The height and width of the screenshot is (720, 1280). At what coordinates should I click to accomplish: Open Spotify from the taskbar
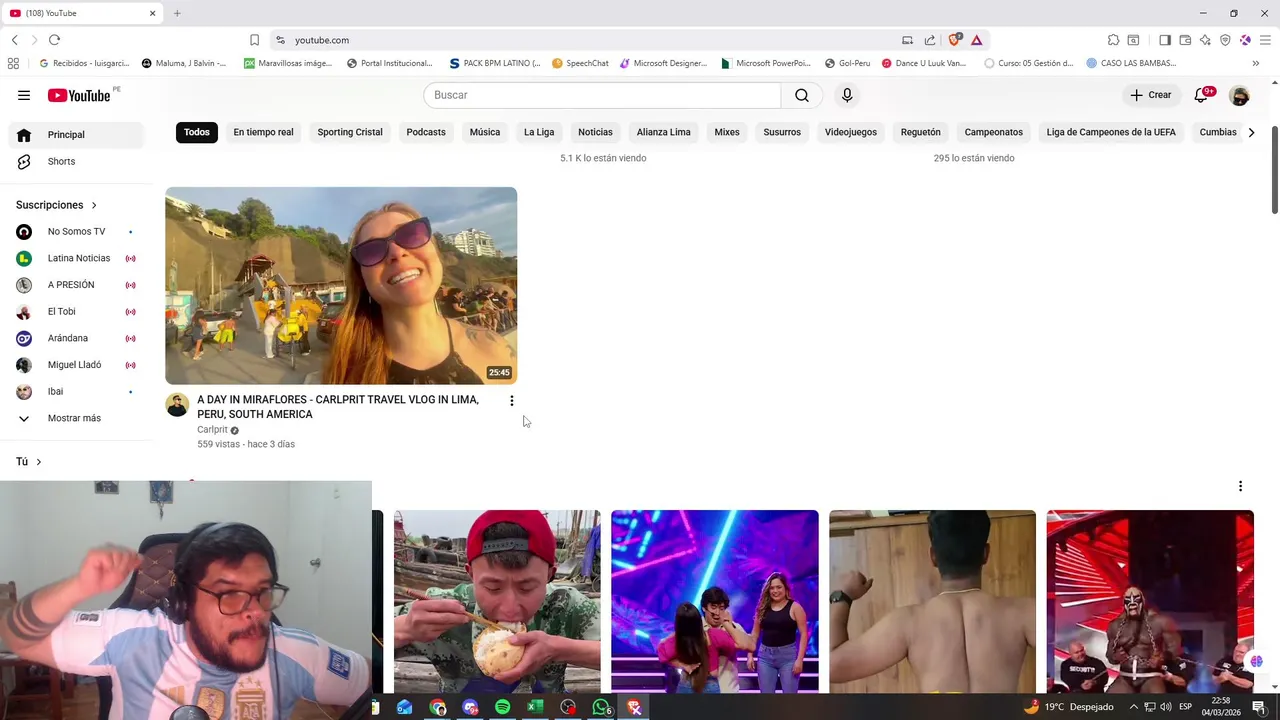[502, 707]
